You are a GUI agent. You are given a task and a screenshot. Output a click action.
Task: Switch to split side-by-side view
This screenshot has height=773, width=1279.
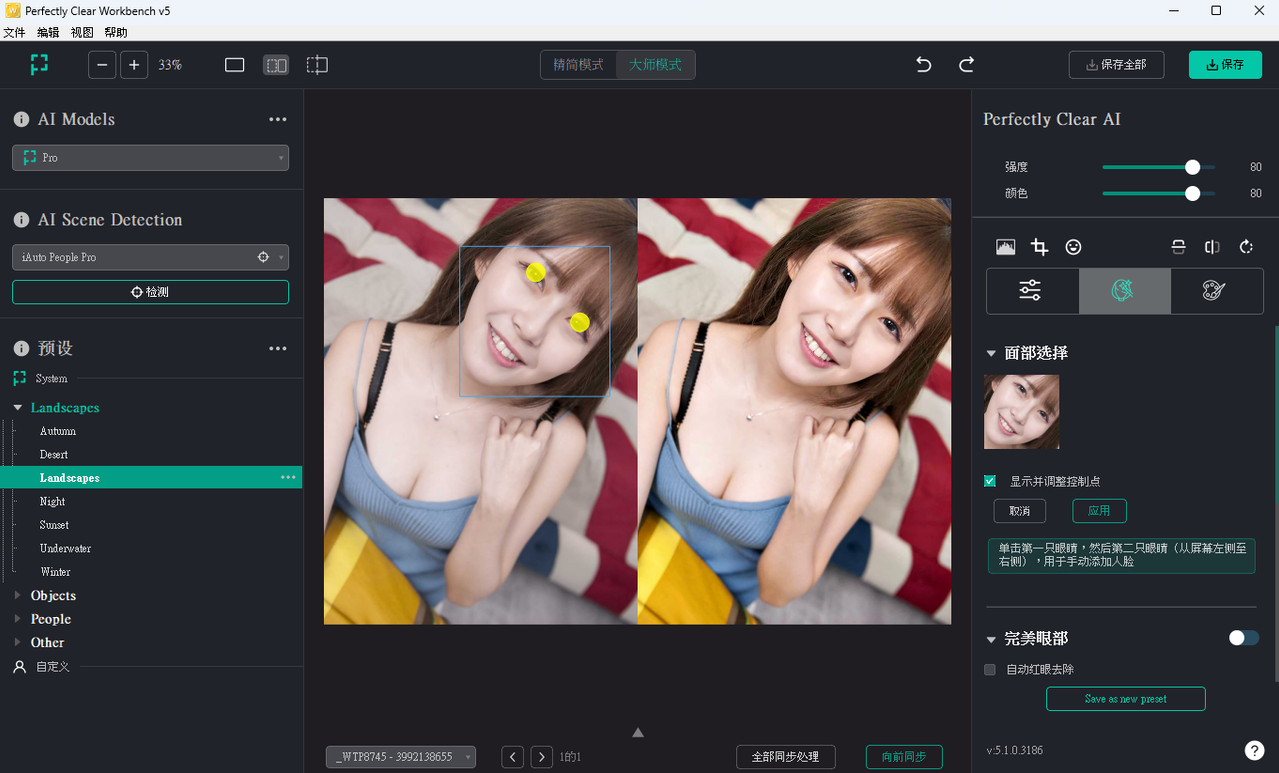[x=276, y=65]
